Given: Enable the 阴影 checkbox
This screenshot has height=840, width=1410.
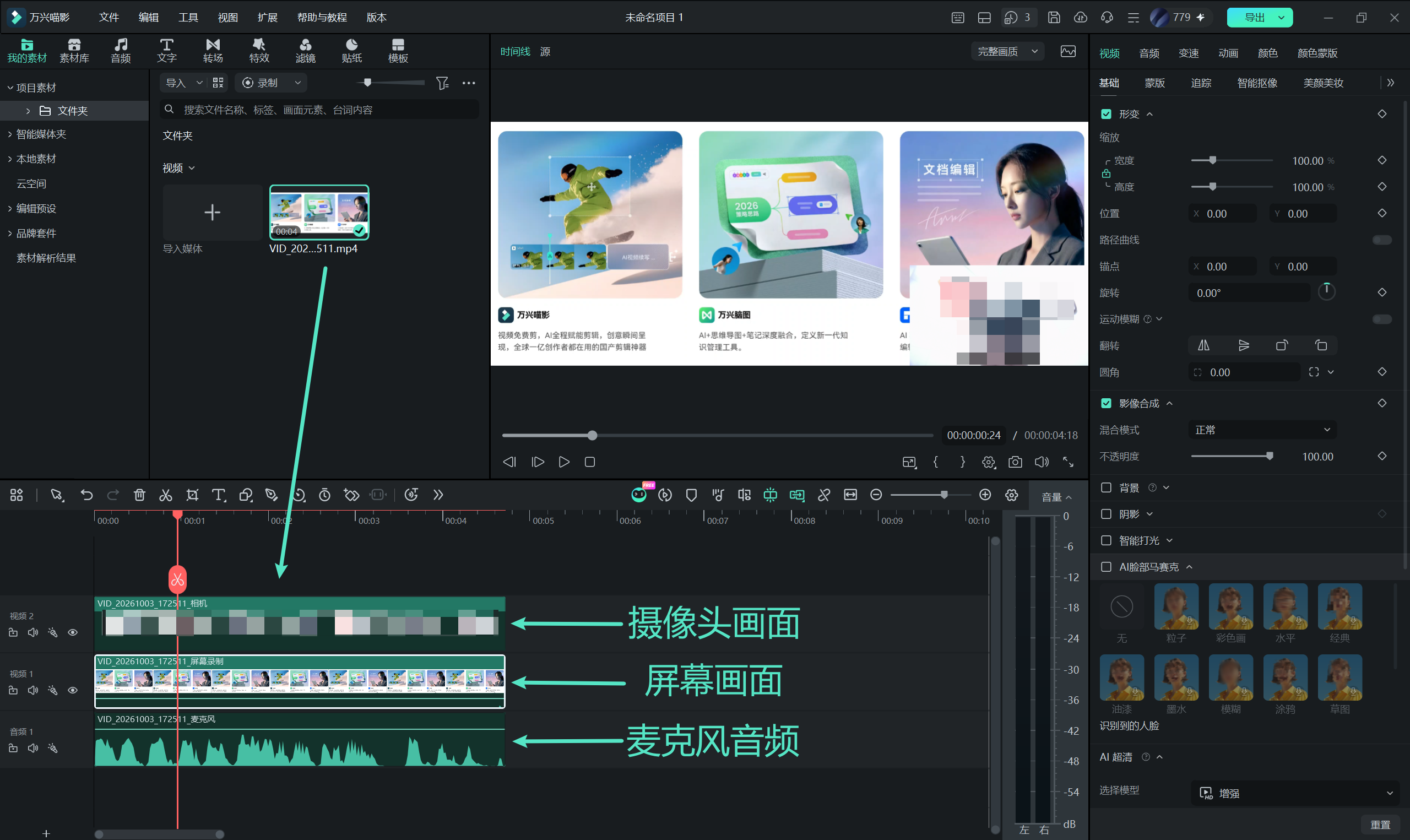Looking at the screenshot, I should coord(1106,514).
